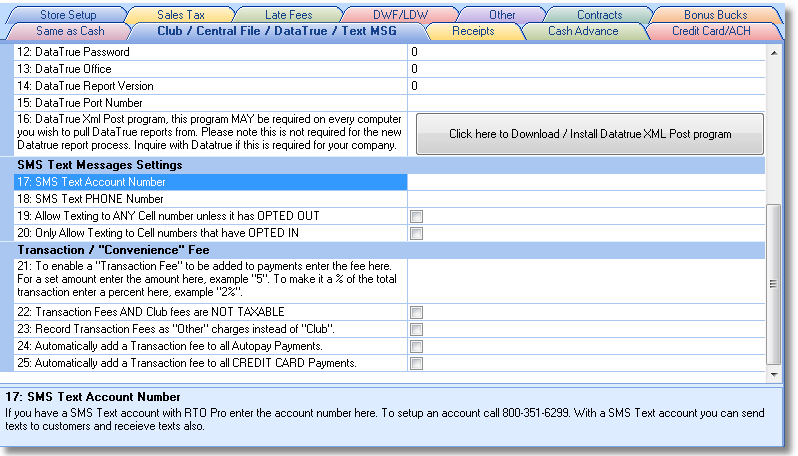
Task: Enable Allow Texting to ANY Cell number checkbox
Action: click(416, 216)
